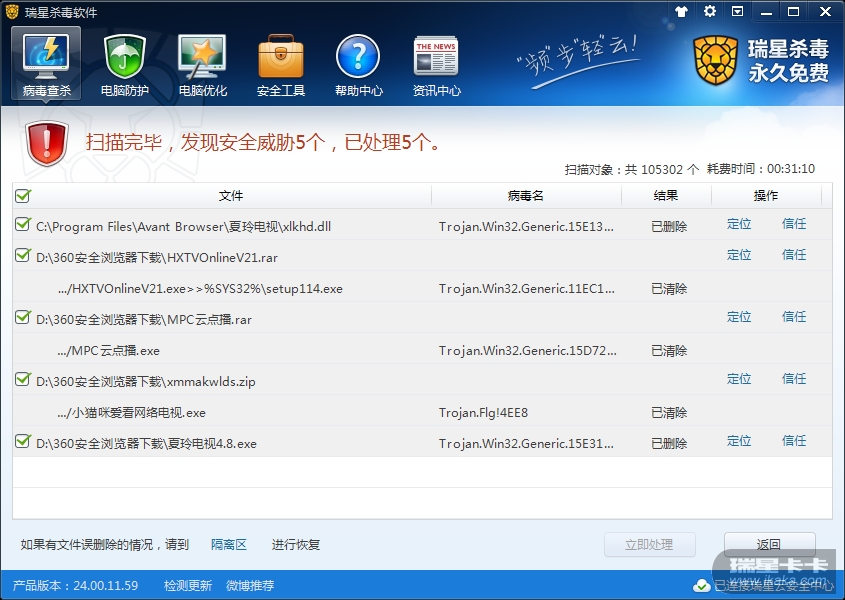The width and height of the screenshot is (845, 600).
Task: Click Trojan.Win32.Generic.15E31... virus name
Action: [526, 444]
